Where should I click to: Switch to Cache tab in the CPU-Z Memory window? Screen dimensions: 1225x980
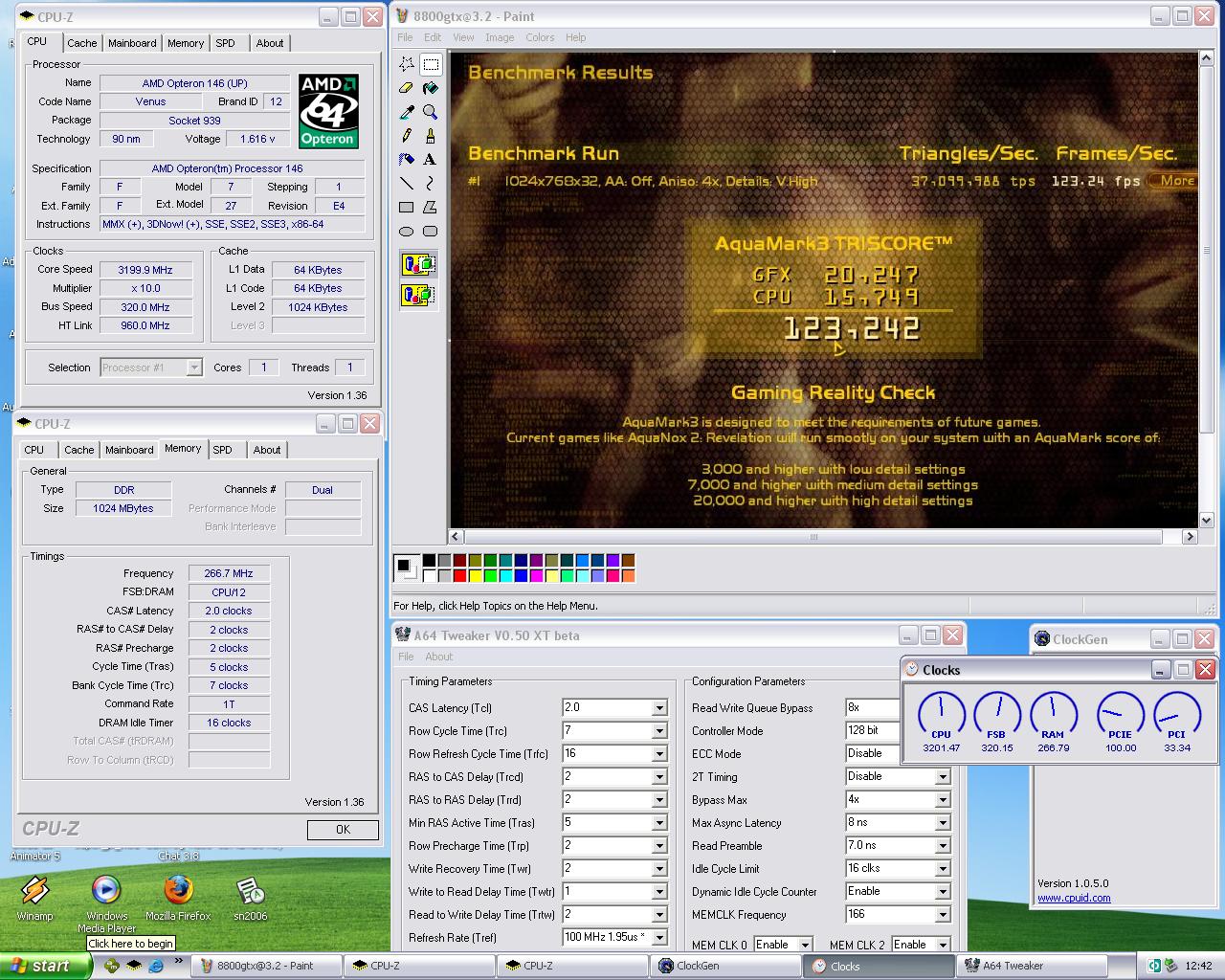[79, 450]
